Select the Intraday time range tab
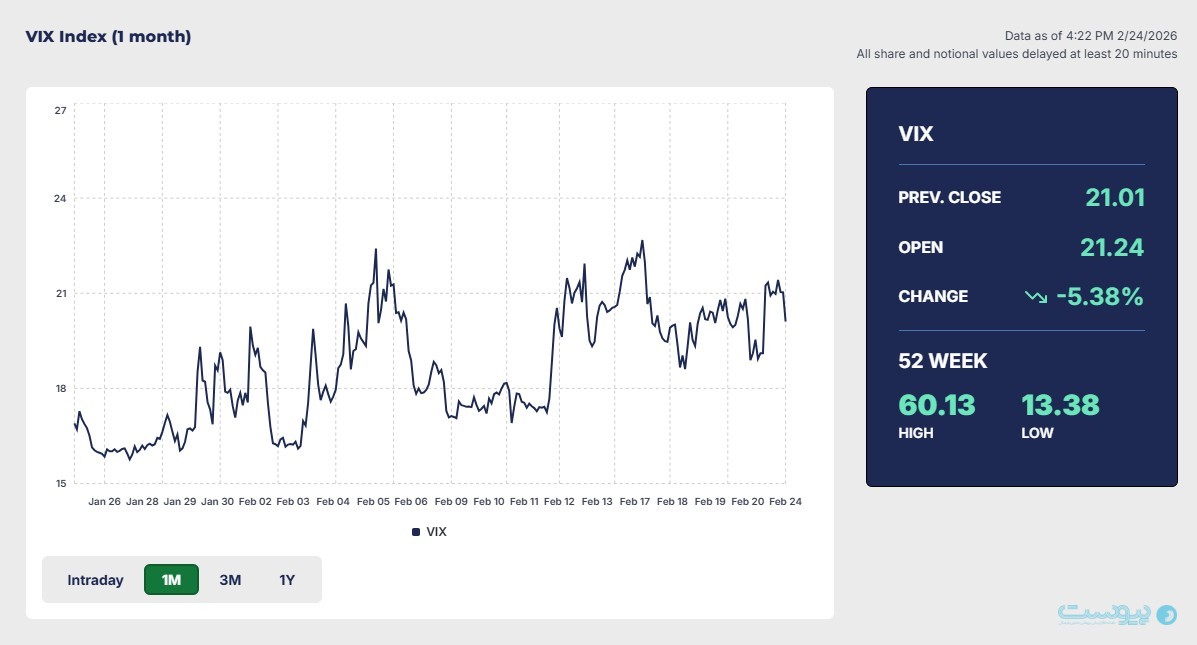 (95, 580)
